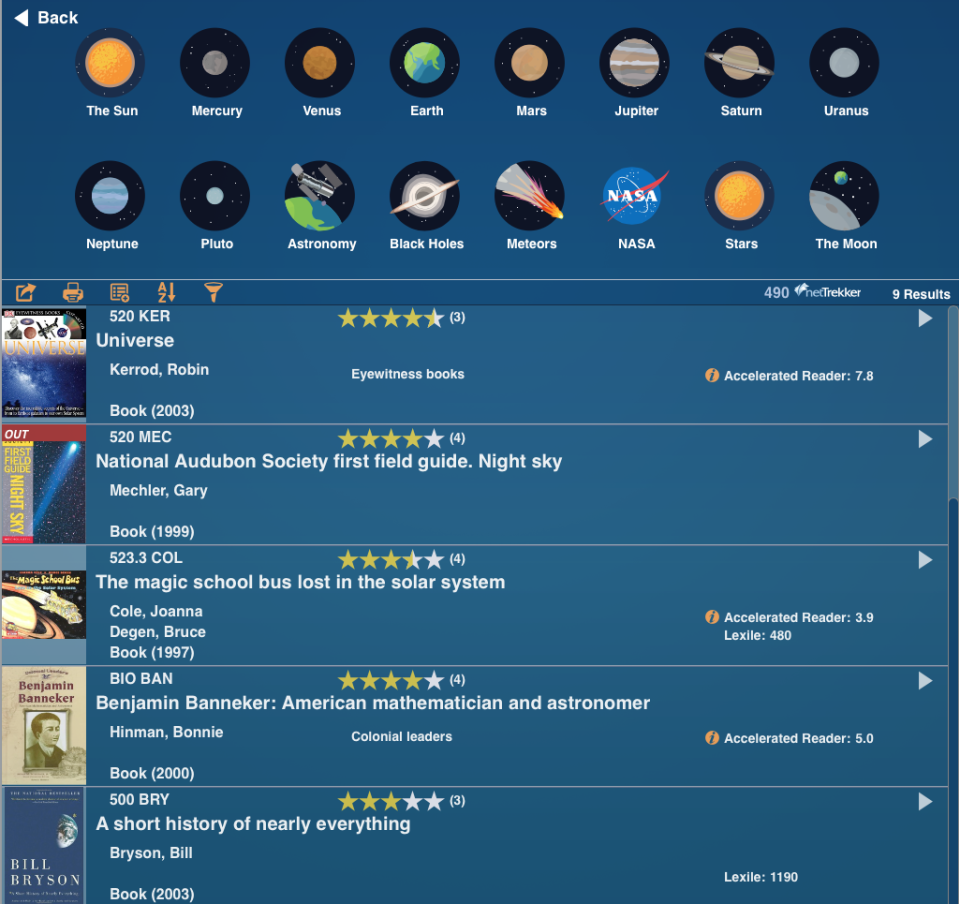Add results to a resource list

119,293
